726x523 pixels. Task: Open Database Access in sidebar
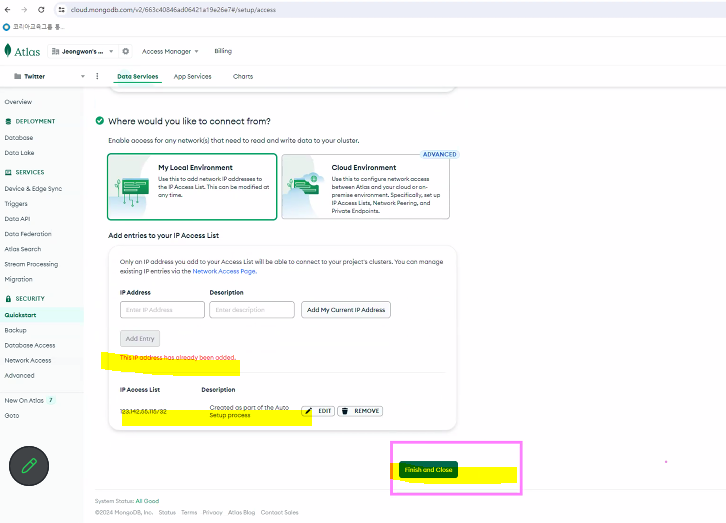point(30,345)
